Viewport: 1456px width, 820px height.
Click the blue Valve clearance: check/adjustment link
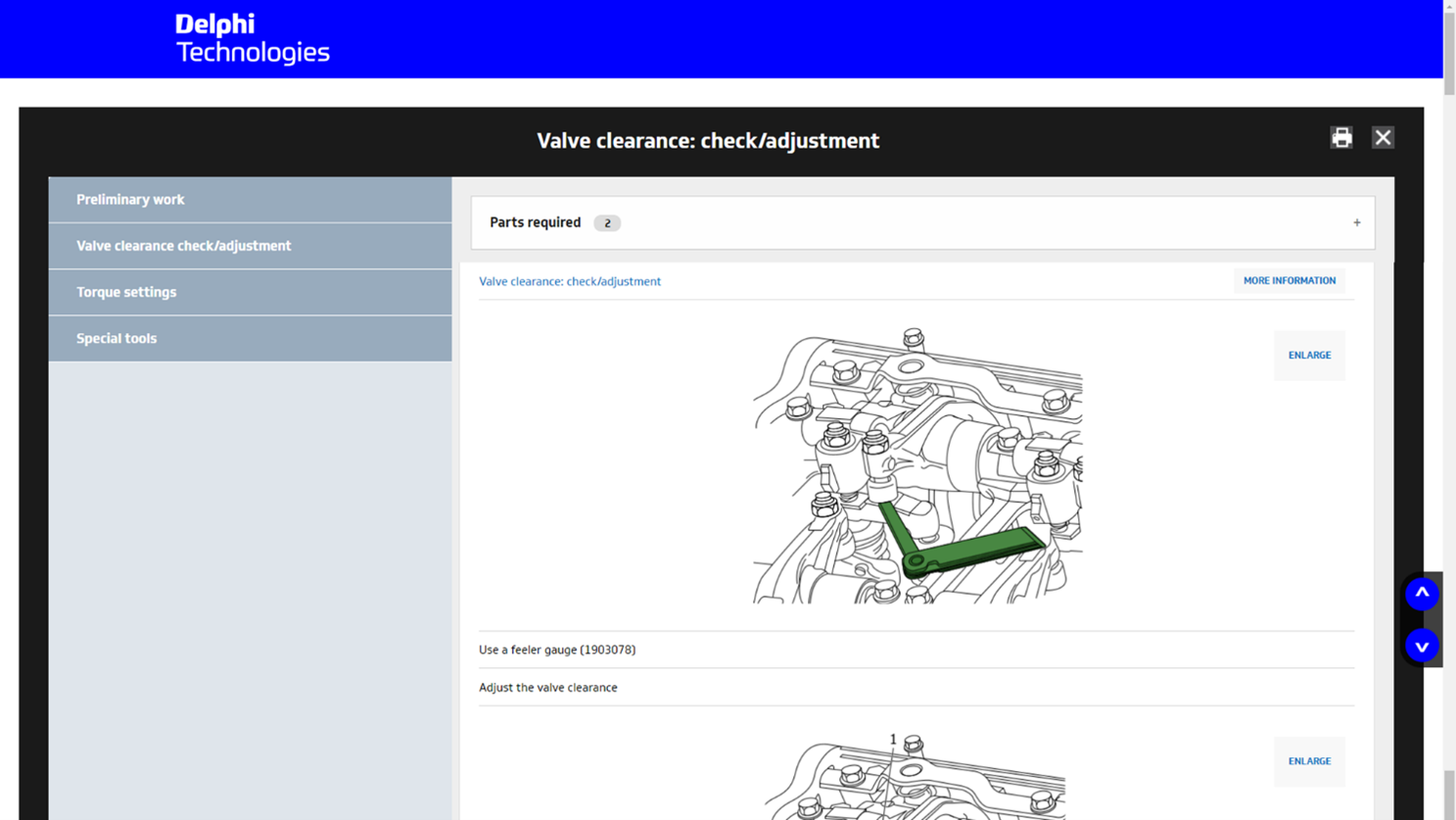[x=570, y=281]
